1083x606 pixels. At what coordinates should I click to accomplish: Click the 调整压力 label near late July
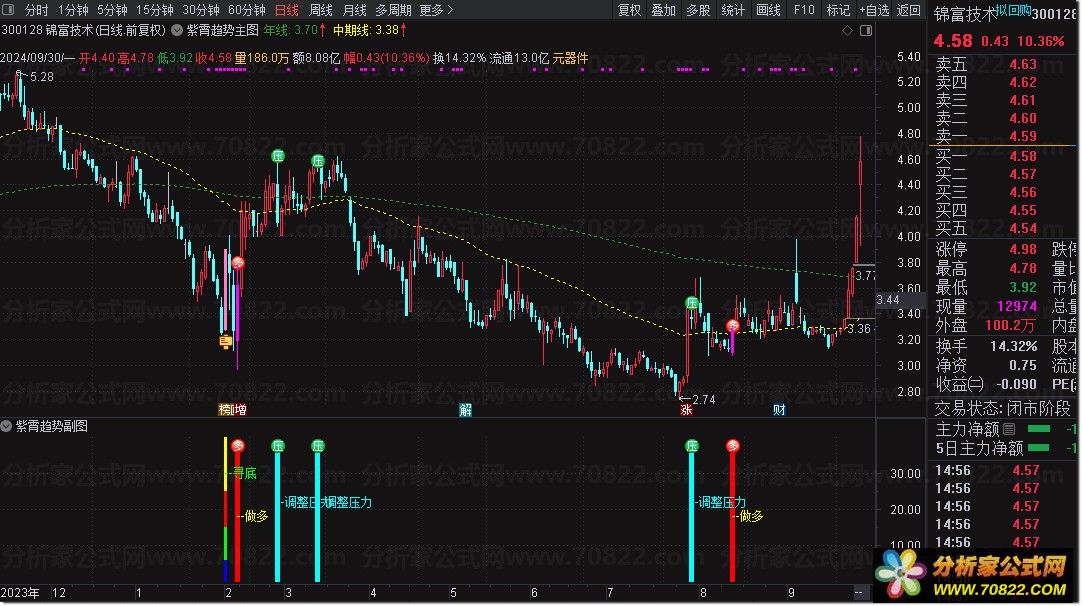click(x=721, y=502)
